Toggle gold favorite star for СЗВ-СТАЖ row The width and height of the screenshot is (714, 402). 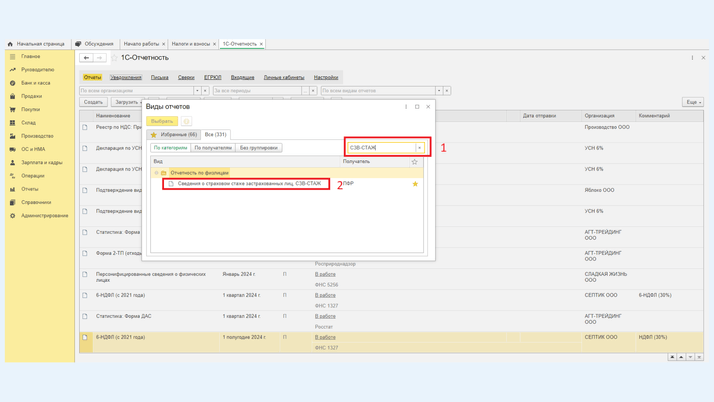point(415,184)
